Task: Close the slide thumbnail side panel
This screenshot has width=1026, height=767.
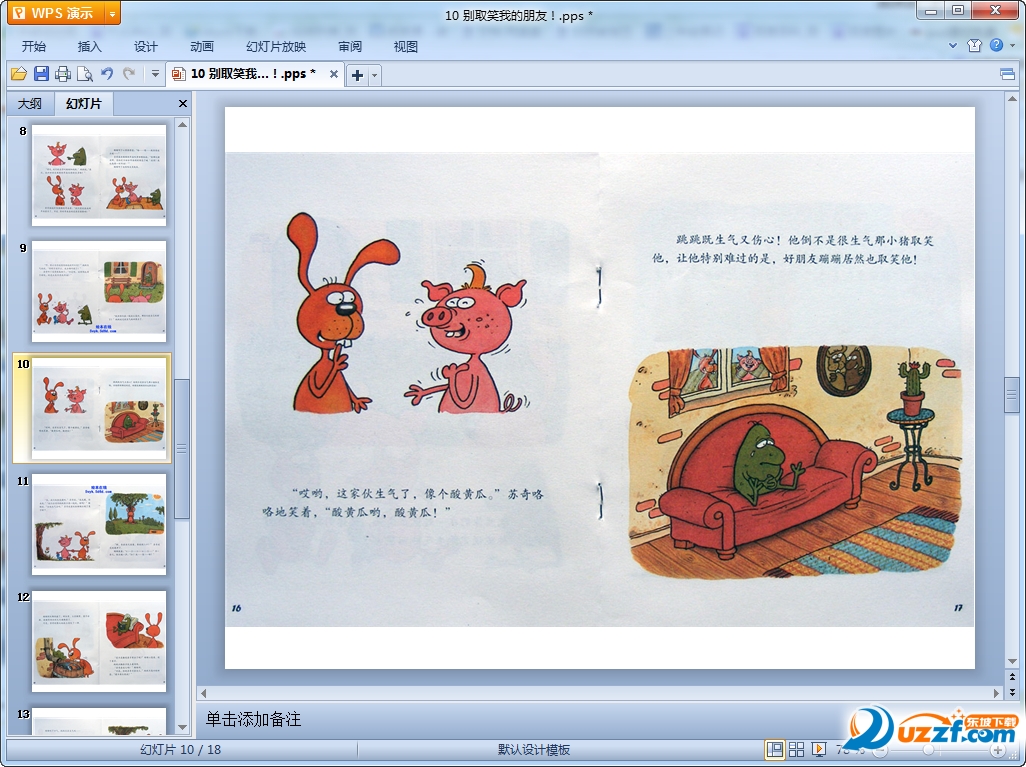Action: (x=183, y=103)
